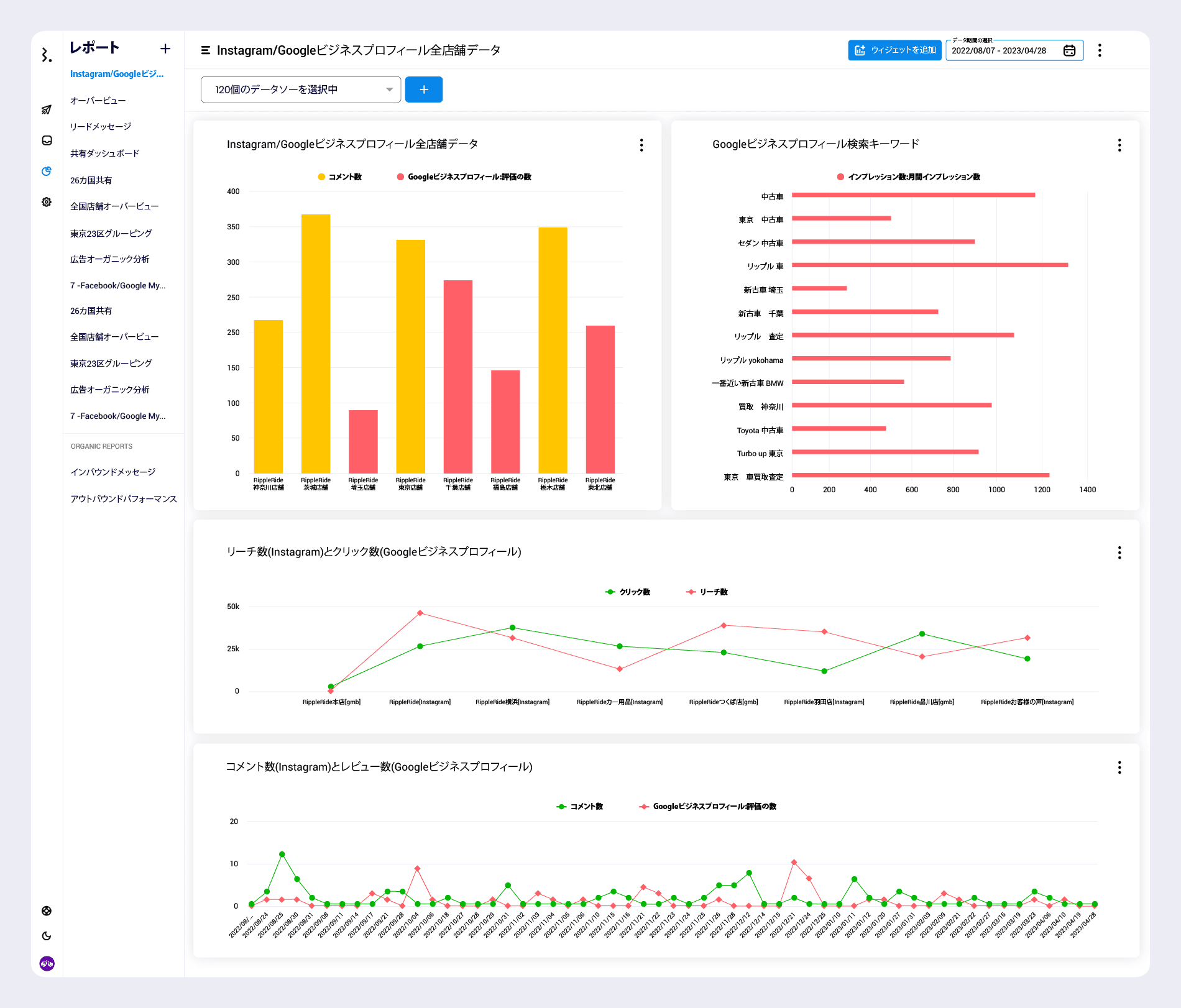This screenshot has width=1181, height=1008.
Task: Open the inbox icon in sidebar
Action: tap(47, 140)
